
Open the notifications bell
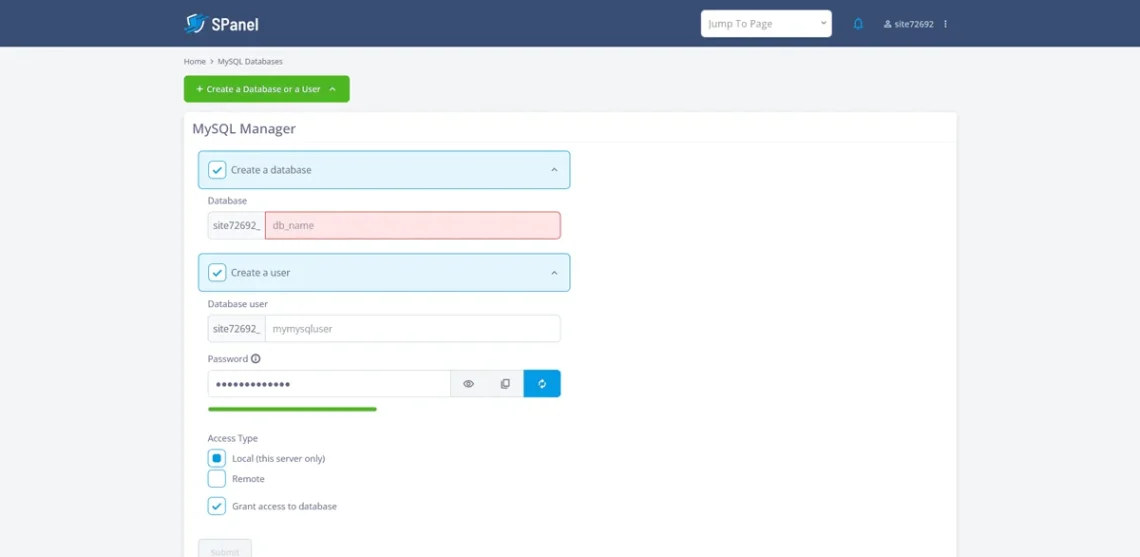click(x=858, y=24)
